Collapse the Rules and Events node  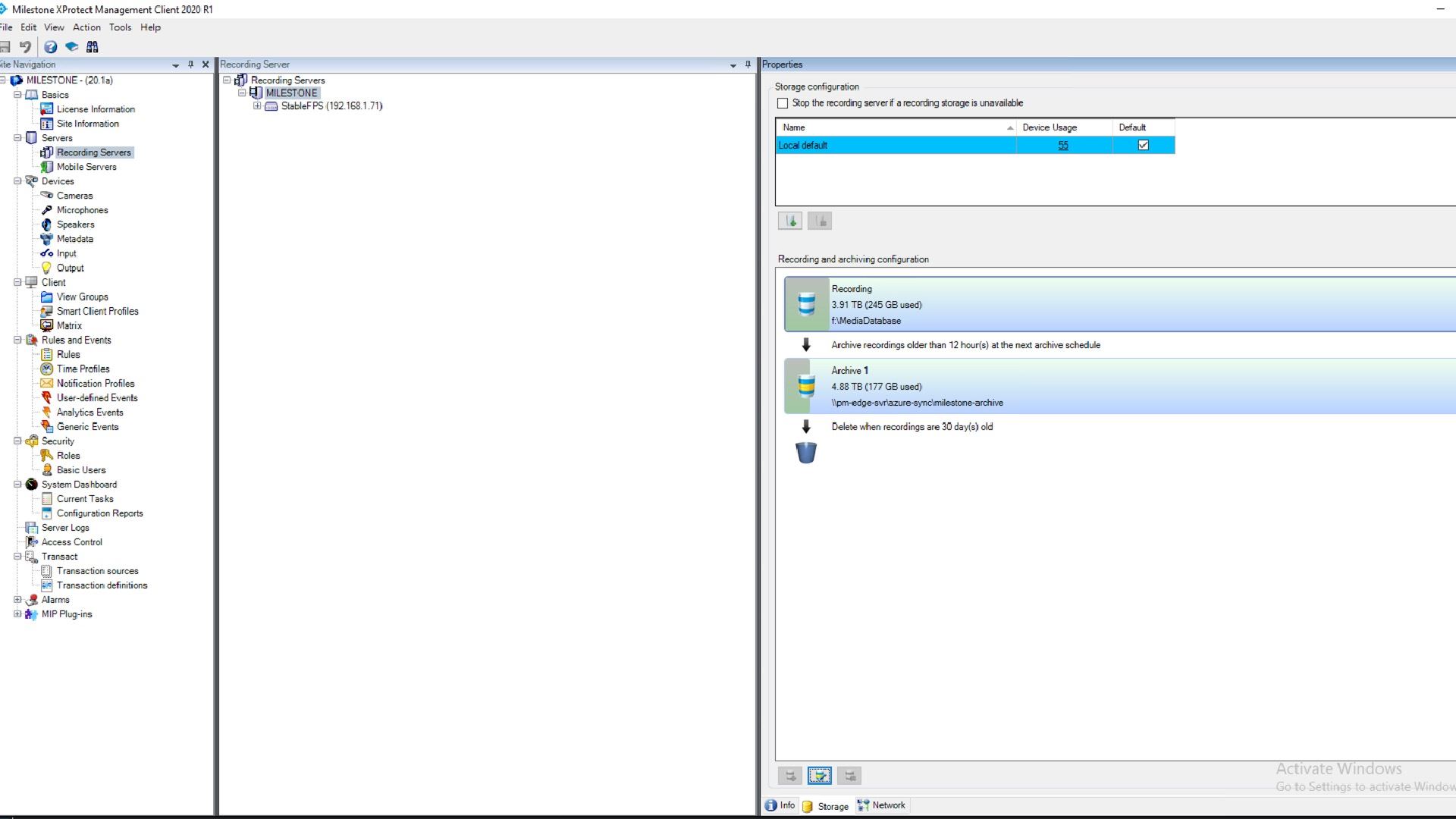[17, 340]
